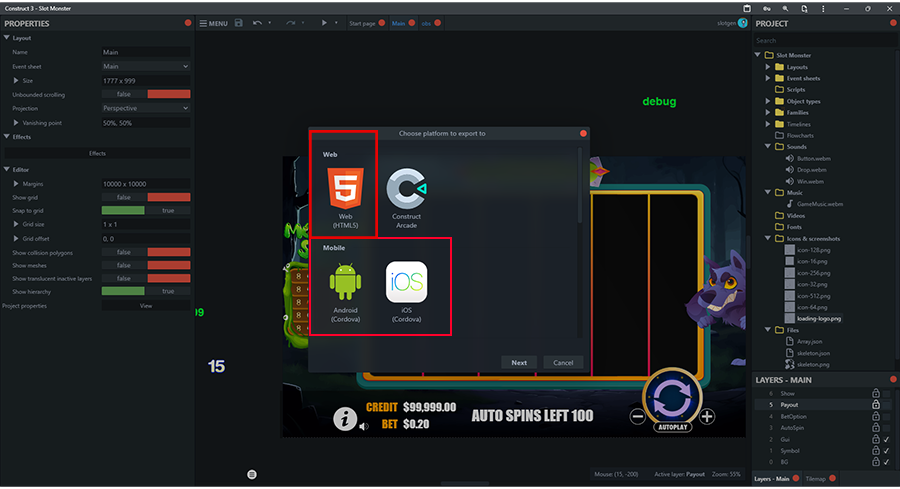Expand the Vanishing point property

[16, 122]
